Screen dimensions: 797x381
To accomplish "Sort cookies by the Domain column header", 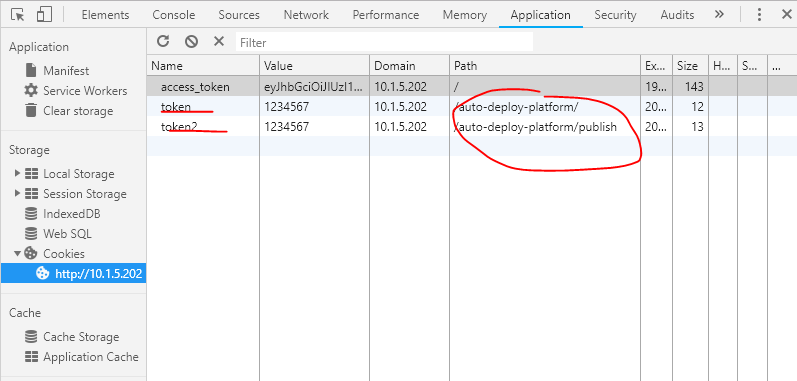I will (x=410, y=66).
